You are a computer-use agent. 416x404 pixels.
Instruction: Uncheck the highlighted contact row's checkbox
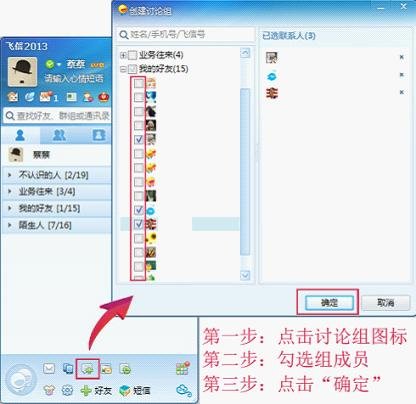[x=139, y=224]
